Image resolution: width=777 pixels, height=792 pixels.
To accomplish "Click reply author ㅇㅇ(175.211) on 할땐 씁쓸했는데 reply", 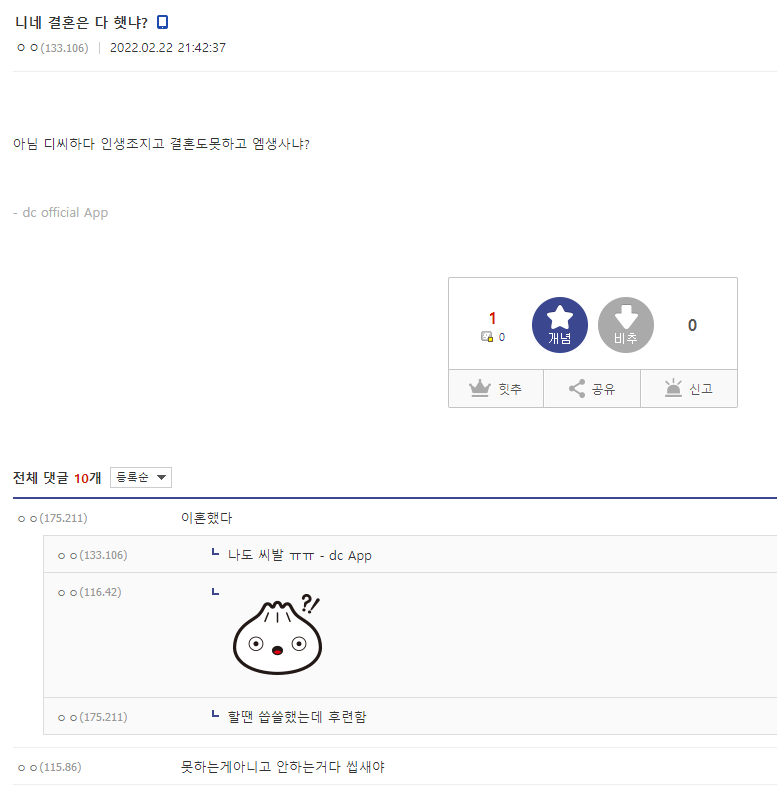I will point(92,717).
